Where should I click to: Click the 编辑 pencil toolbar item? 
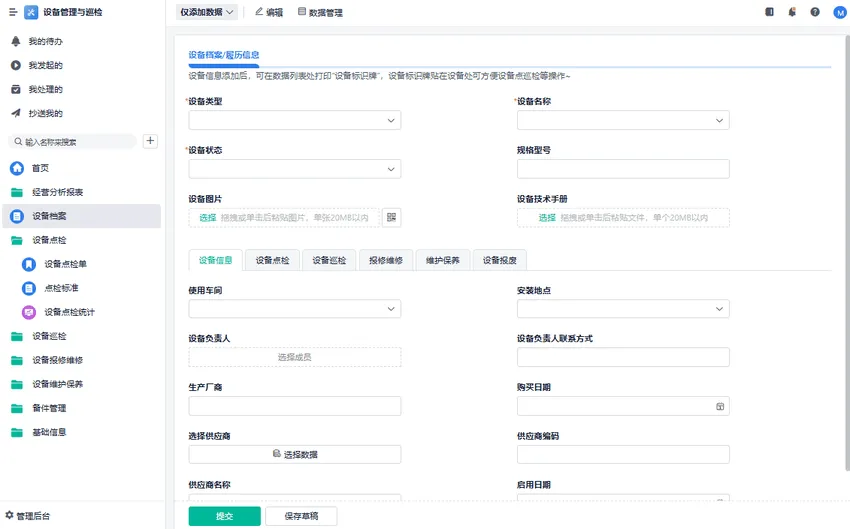[x=269, y=12]
